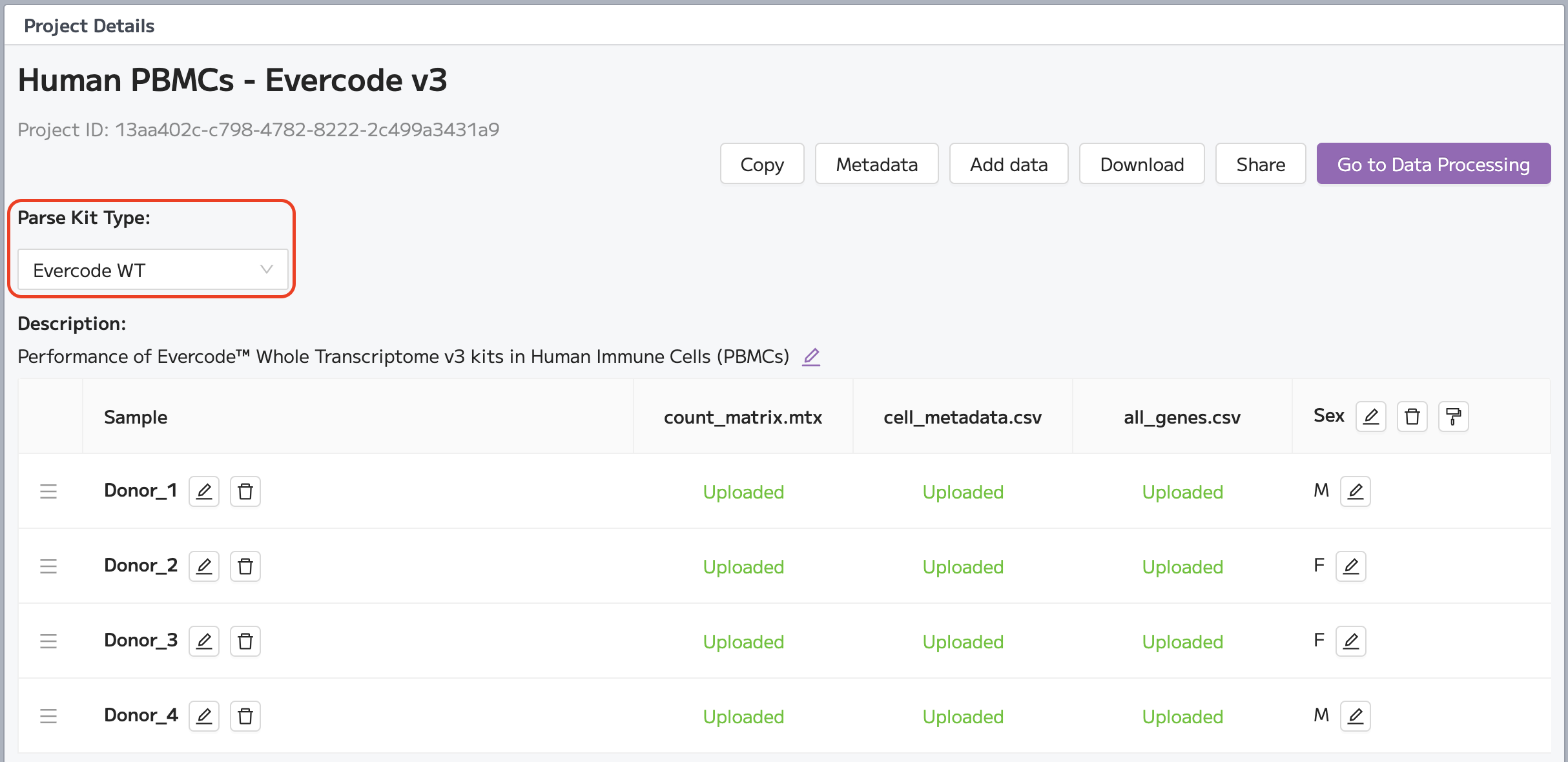1568x762 pixels.
Task: Open the Parse Kit Type dropdown
Action: click(x=153, y=270)
